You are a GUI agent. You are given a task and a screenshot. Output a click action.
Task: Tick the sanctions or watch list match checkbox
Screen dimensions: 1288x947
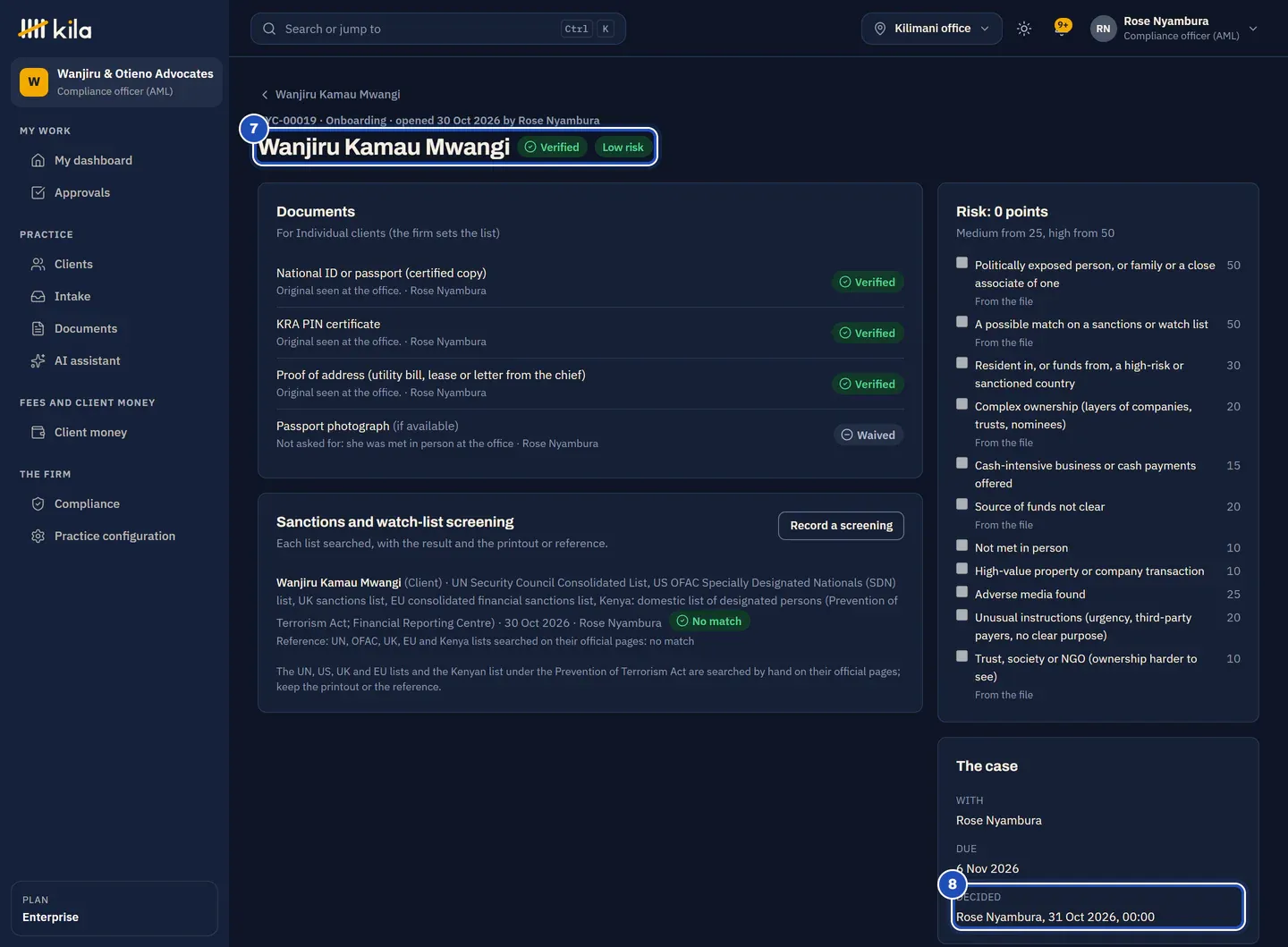point(962,322)
